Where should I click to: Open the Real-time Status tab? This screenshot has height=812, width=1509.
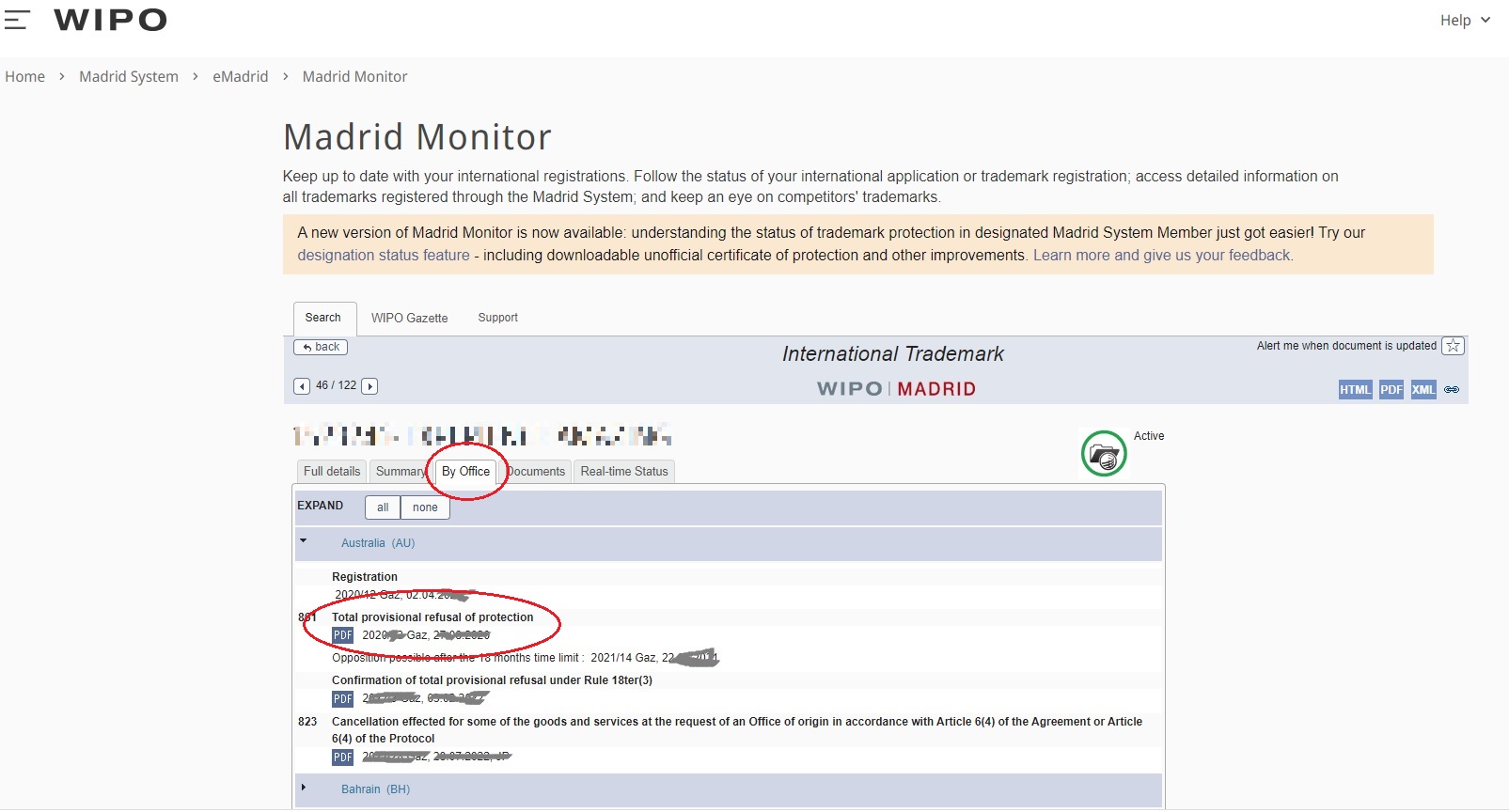pyautogui.click(x=623, y=472)
